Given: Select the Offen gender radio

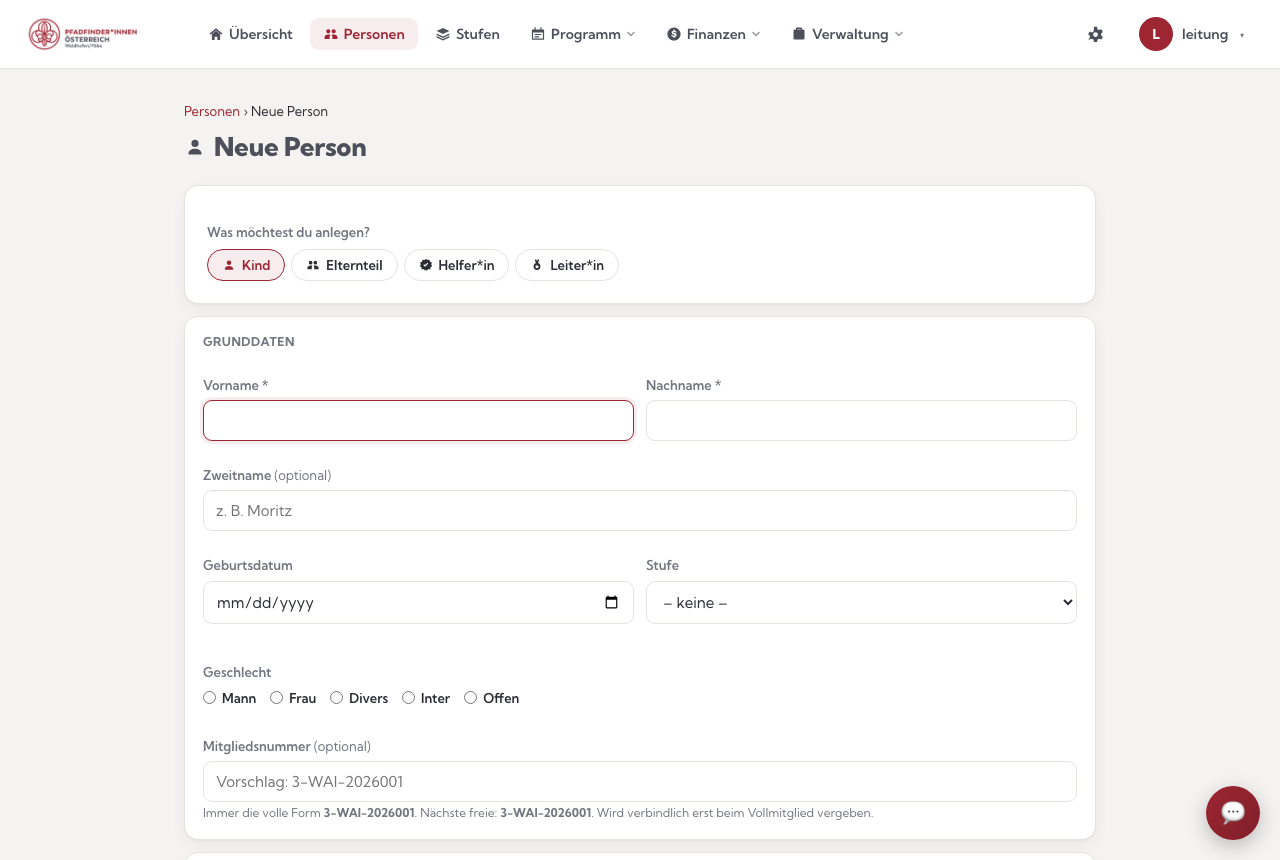Looking at the screenshot, I should click(x=471, y=698).
